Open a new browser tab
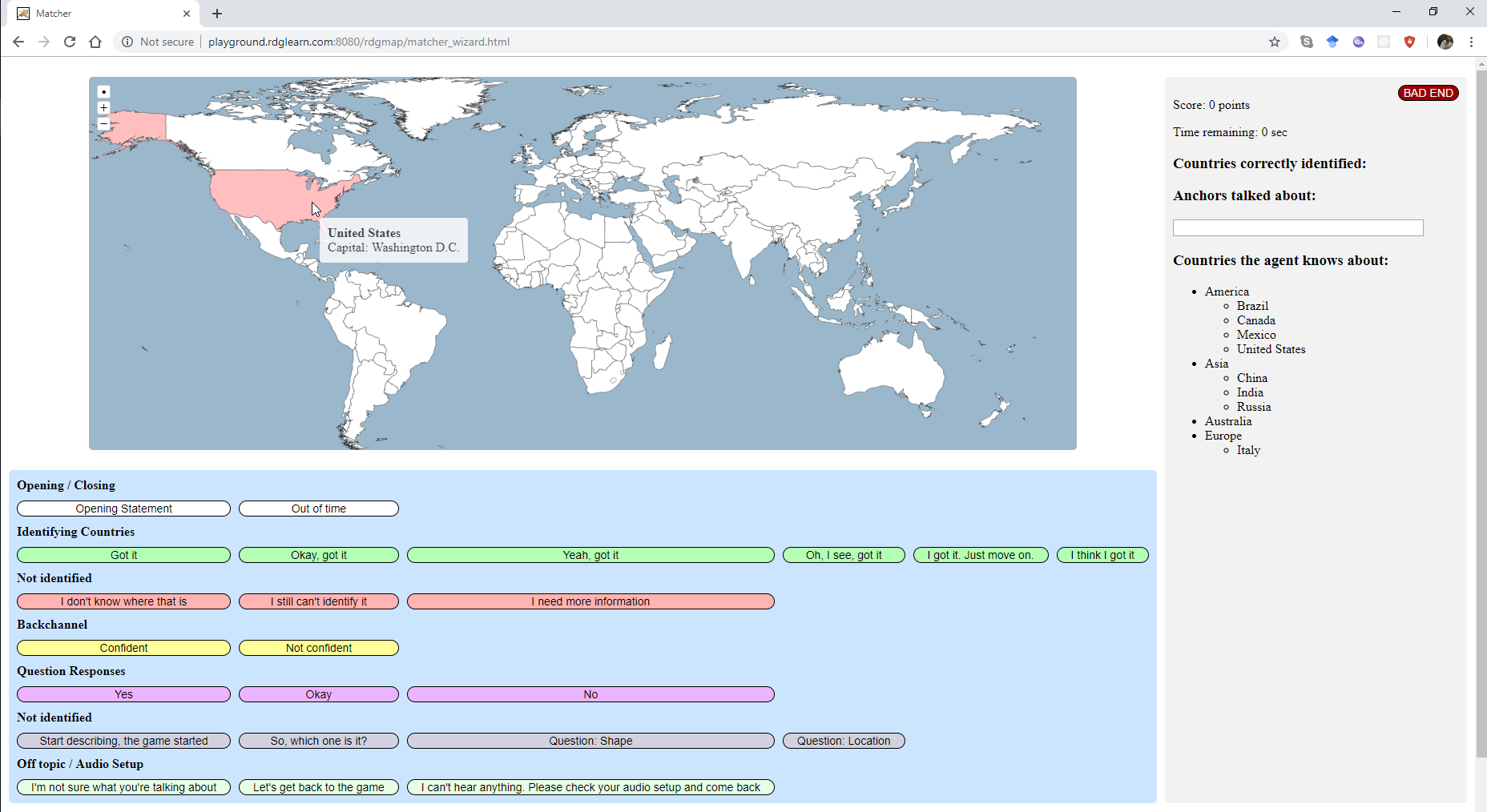Screen dimensions: 1487x812 coord(217,14)
